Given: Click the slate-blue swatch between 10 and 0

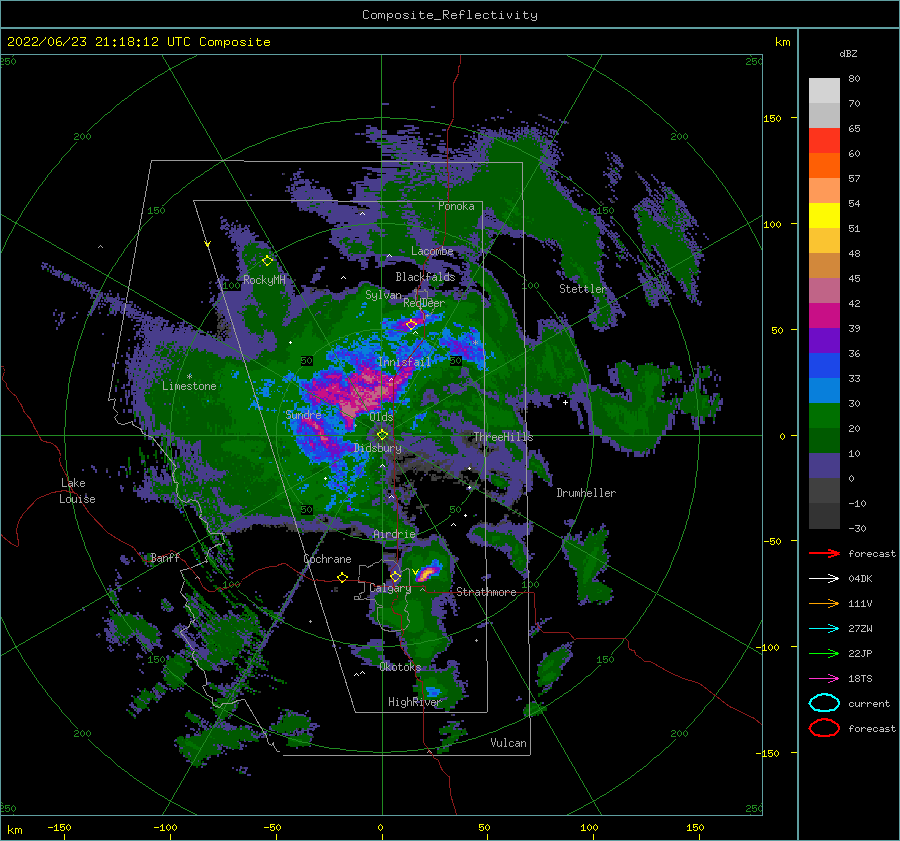Looking at the screenshot, I should 824,465.
